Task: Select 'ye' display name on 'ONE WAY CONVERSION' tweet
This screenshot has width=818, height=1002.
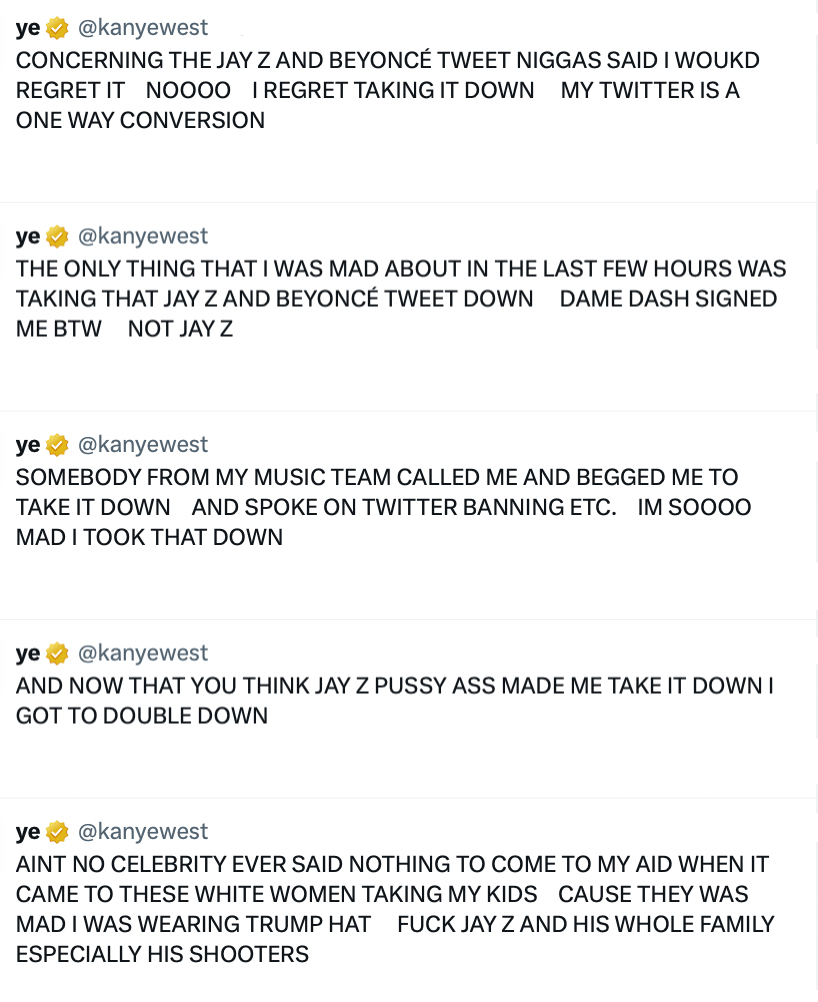Action: pos(28,29)
